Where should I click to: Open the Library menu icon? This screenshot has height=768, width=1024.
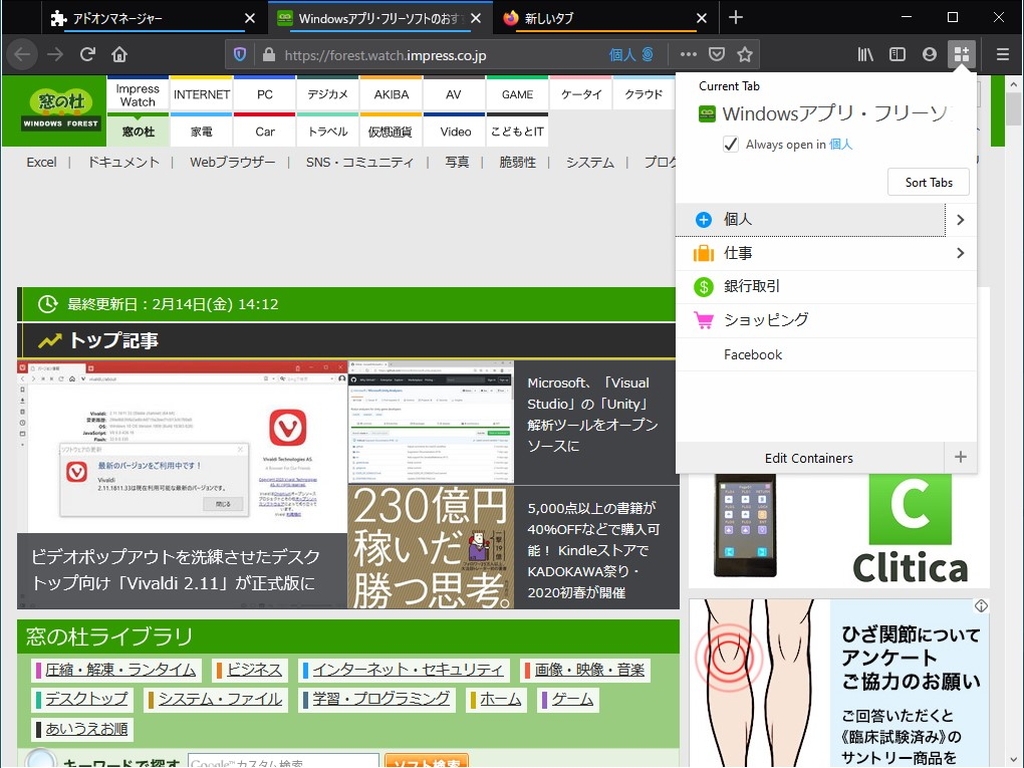865,54
